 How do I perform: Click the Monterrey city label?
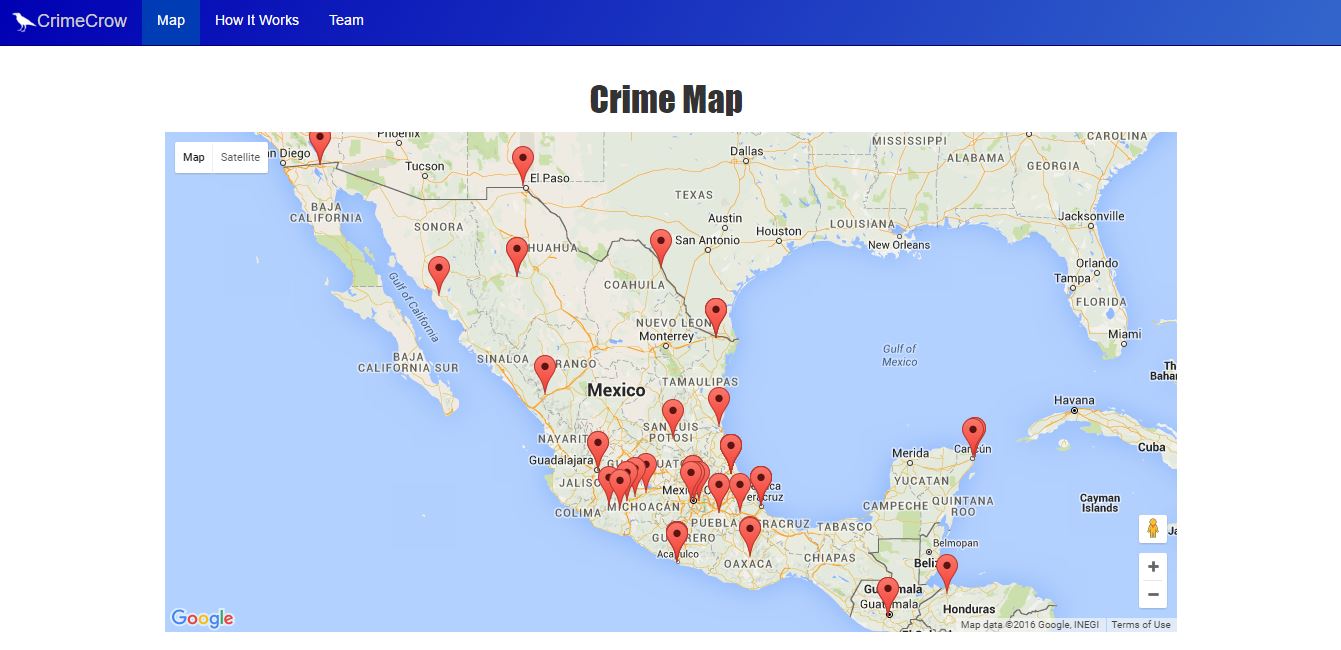(665, 337)
